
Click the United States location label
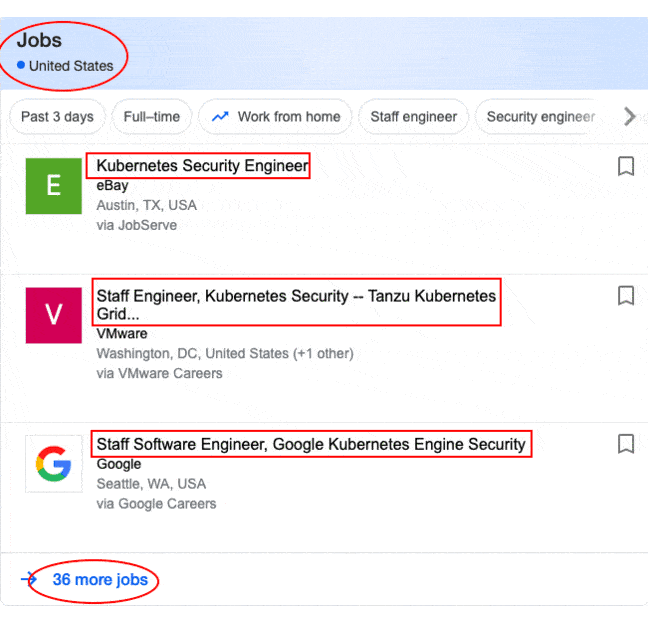coord(71,66)
